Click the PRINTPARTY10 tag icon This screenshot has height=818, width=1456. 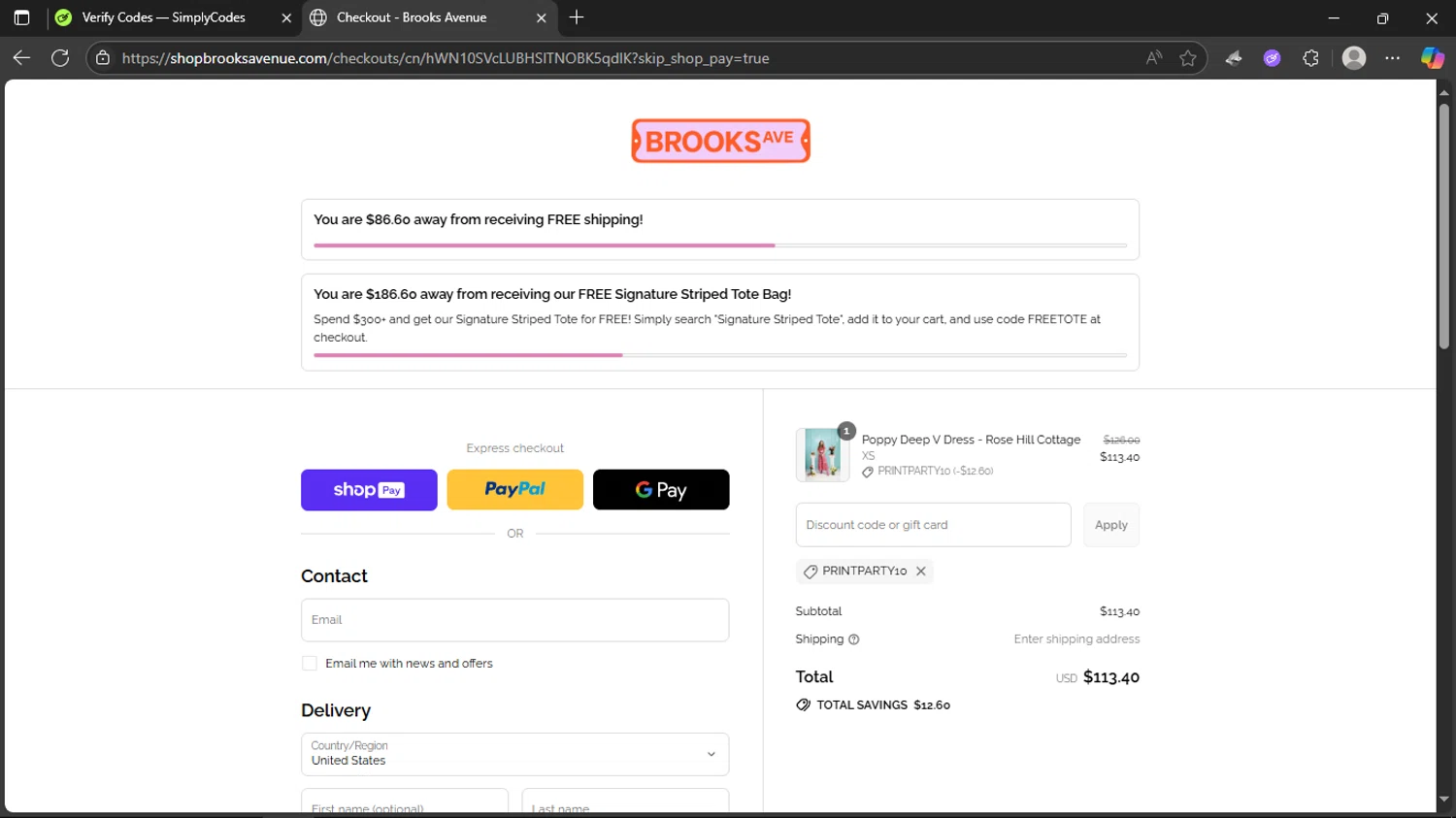pyautogui.click(x=811, y=572)
